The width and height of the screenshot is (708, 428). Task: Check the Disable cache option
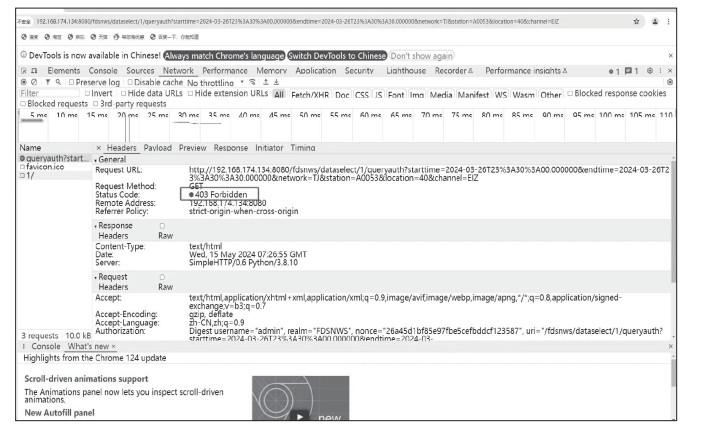128,82
